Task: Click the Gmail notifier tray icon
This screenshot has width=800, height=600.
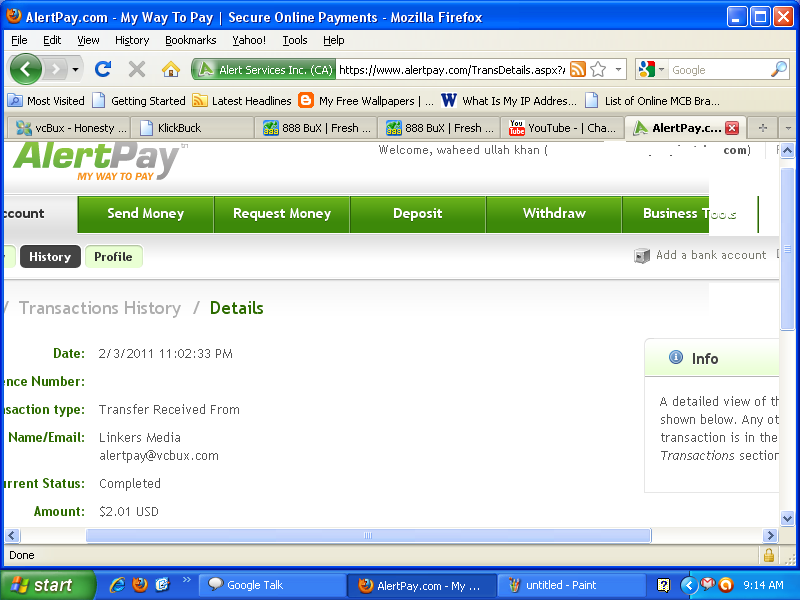Action: [x=708, y=584]
